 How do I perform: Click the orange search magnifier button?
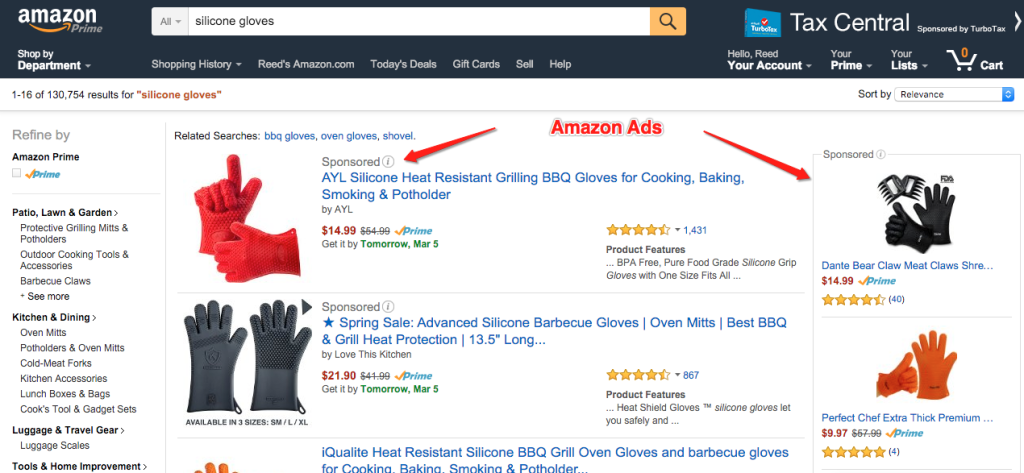(667, 21)
